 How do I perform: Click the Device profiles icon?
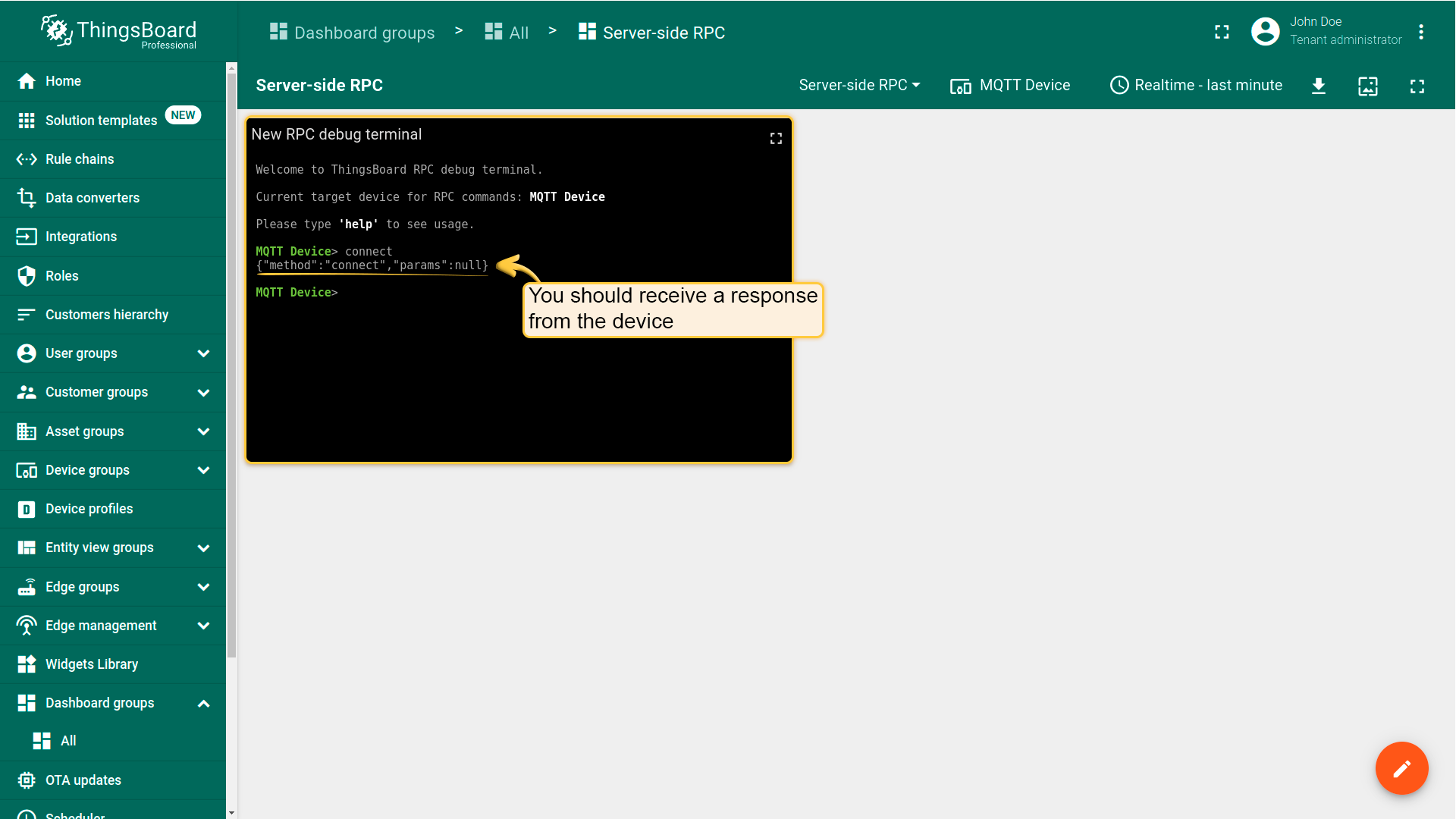pyautogui.click(x=27, y=510)
